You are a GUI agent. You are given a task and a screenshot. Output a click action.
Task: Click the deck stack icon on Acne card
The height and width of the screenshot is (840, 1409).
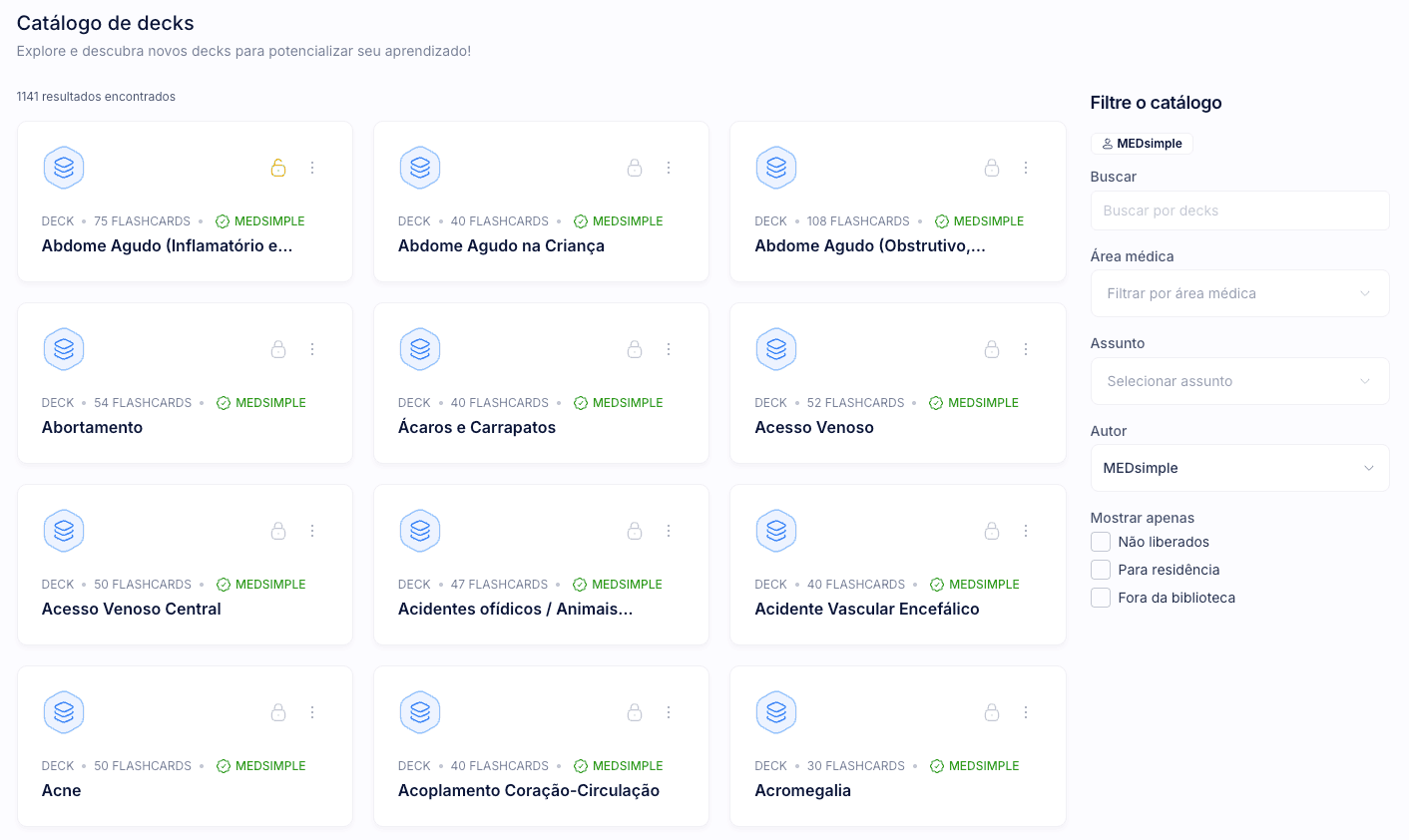[x=64, y=712]
